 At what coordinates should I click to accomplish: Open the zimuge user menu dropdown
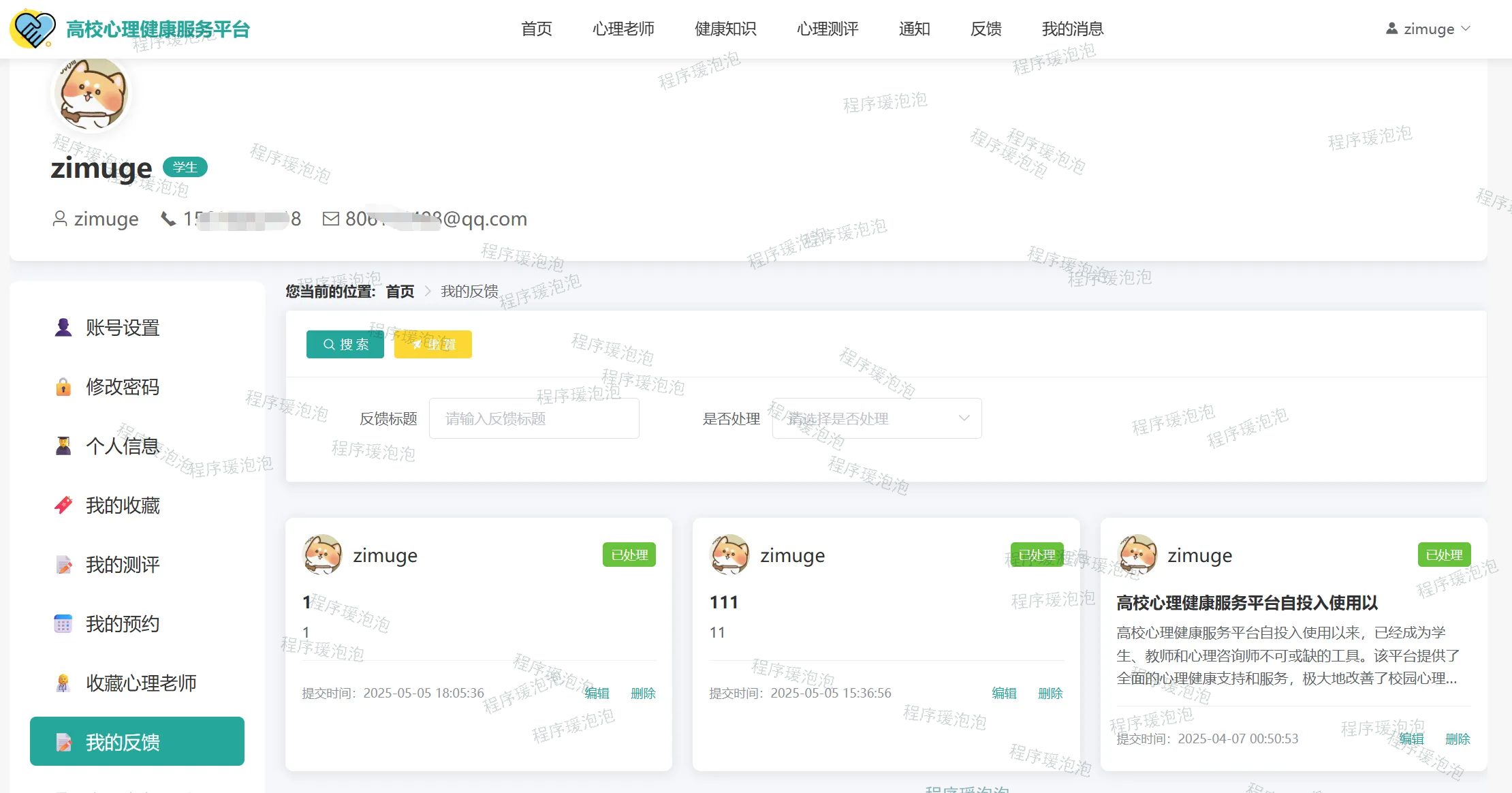coord(1428,29)
